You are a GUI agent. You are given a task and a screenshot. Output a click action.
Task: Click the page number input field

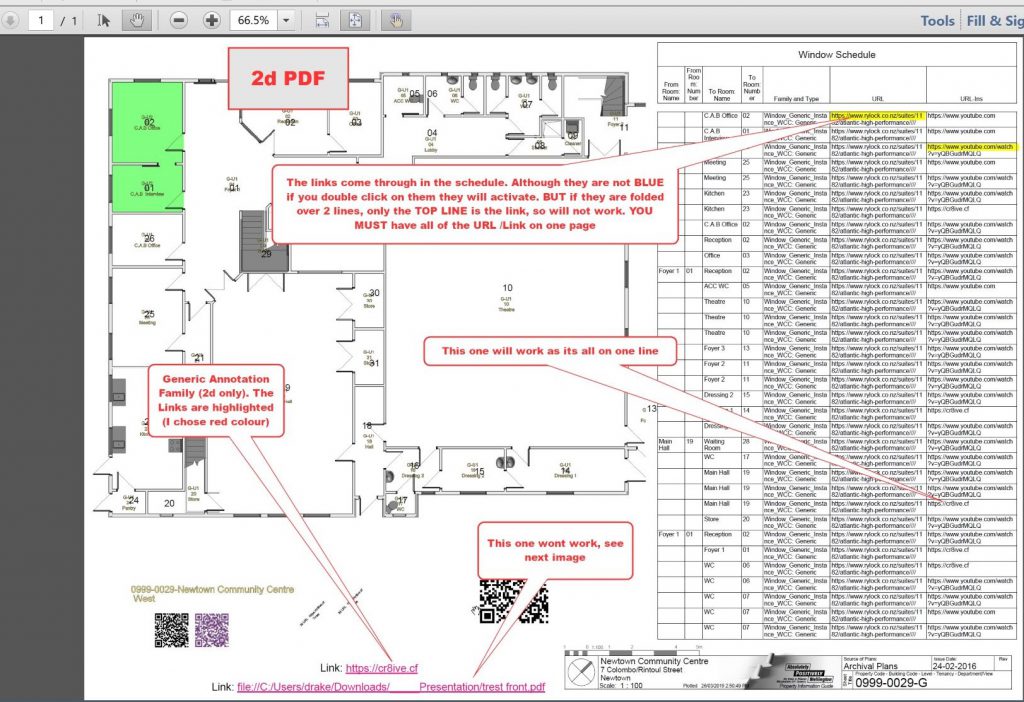click(42, 20)
